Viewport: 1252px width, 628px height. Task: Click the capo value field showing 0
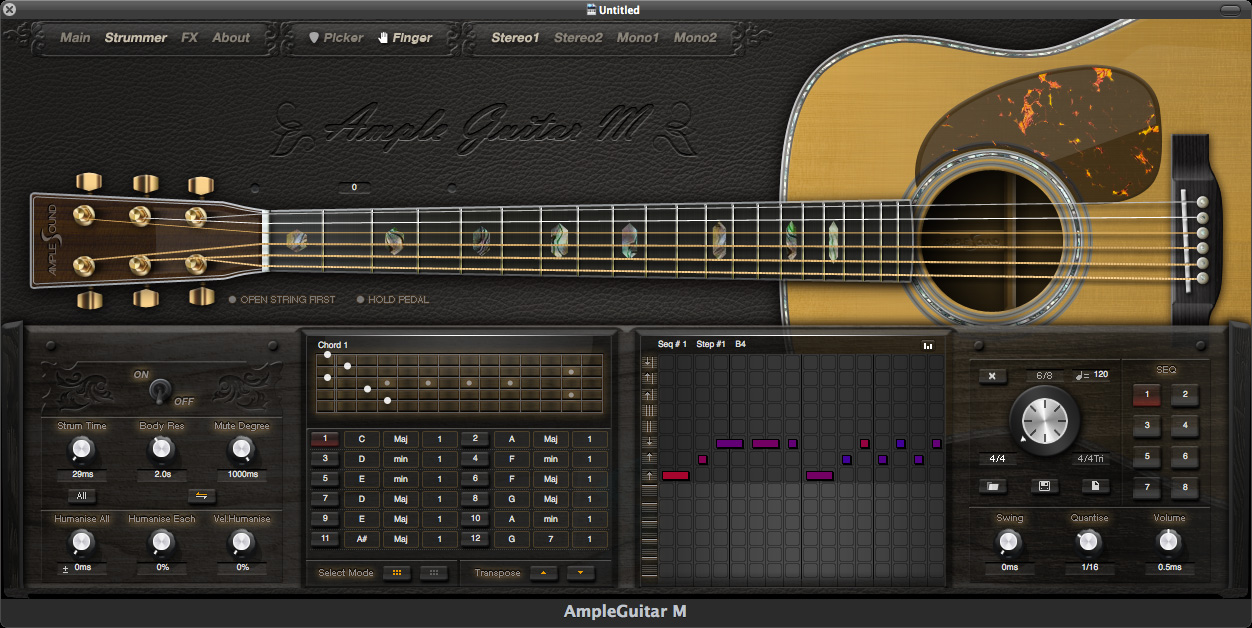(x=354, y=187)
